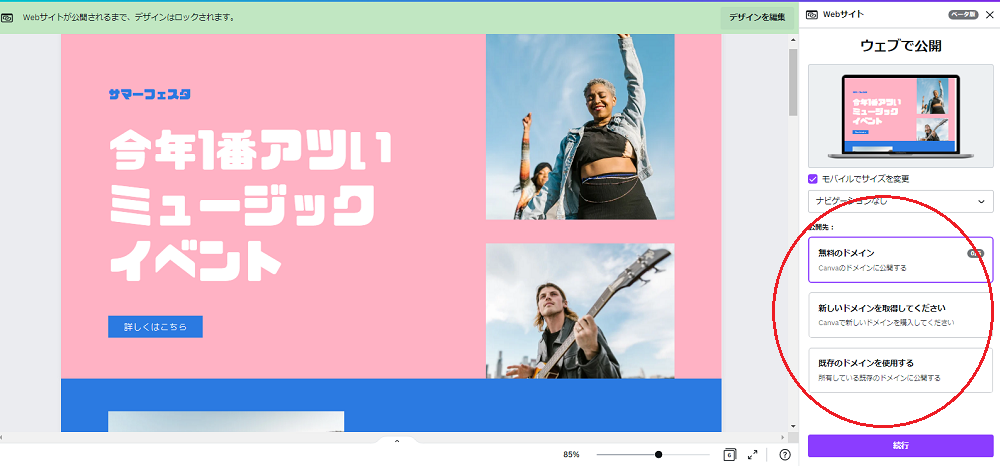The image size is (1000, 466).
Task: Click the 詳しくはこちら button in the design
Action: (155, 327)
